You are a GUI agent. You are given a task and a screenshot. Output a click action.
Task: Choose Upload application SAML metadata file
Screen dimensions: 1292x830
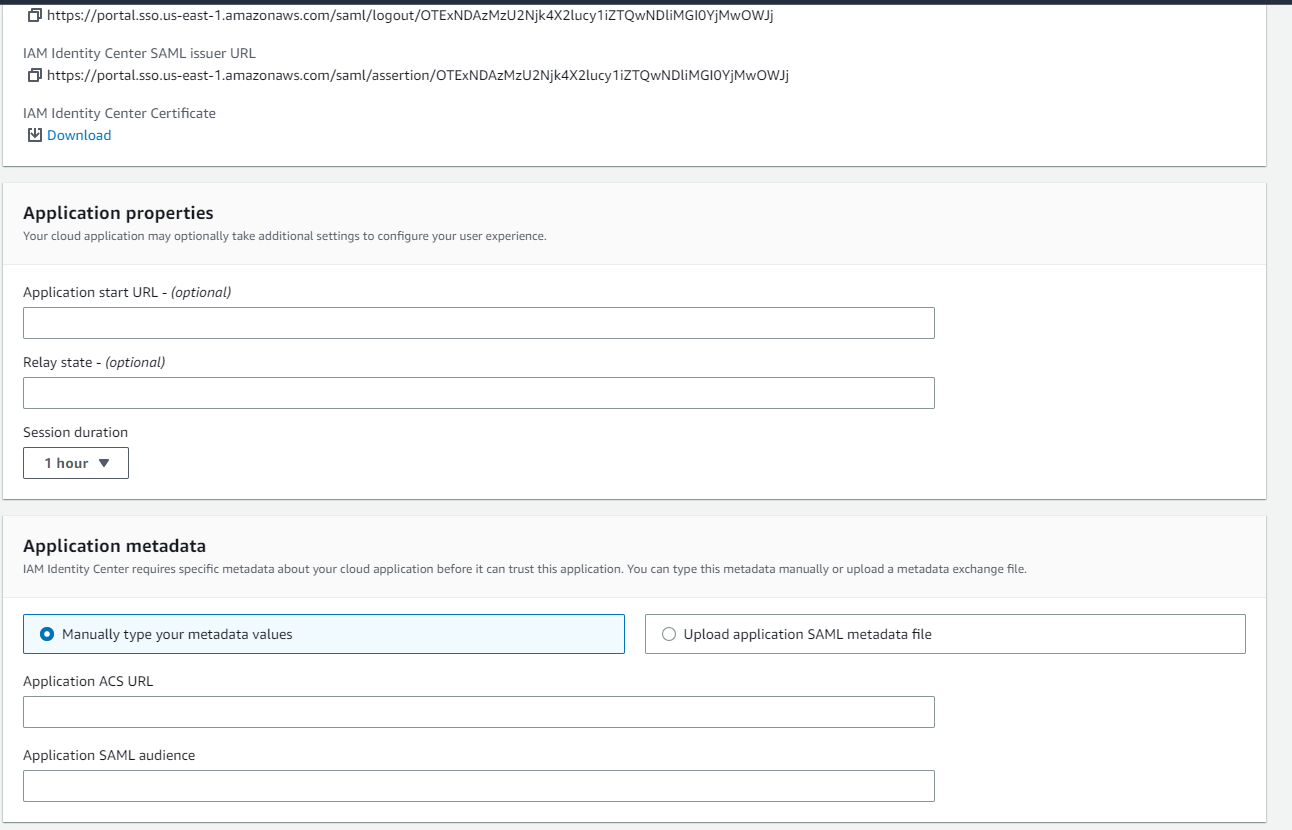(669, 634)
